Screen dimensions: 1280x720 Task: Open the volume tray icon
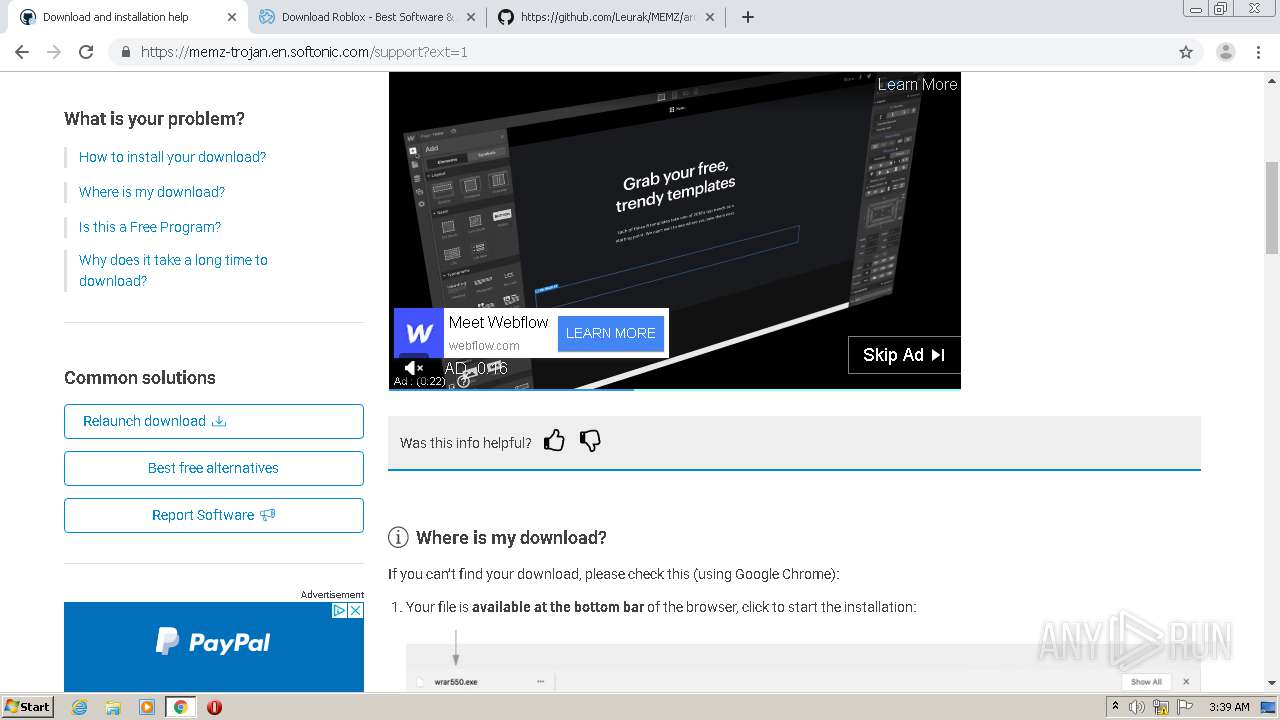click(x=1137, y=707)
